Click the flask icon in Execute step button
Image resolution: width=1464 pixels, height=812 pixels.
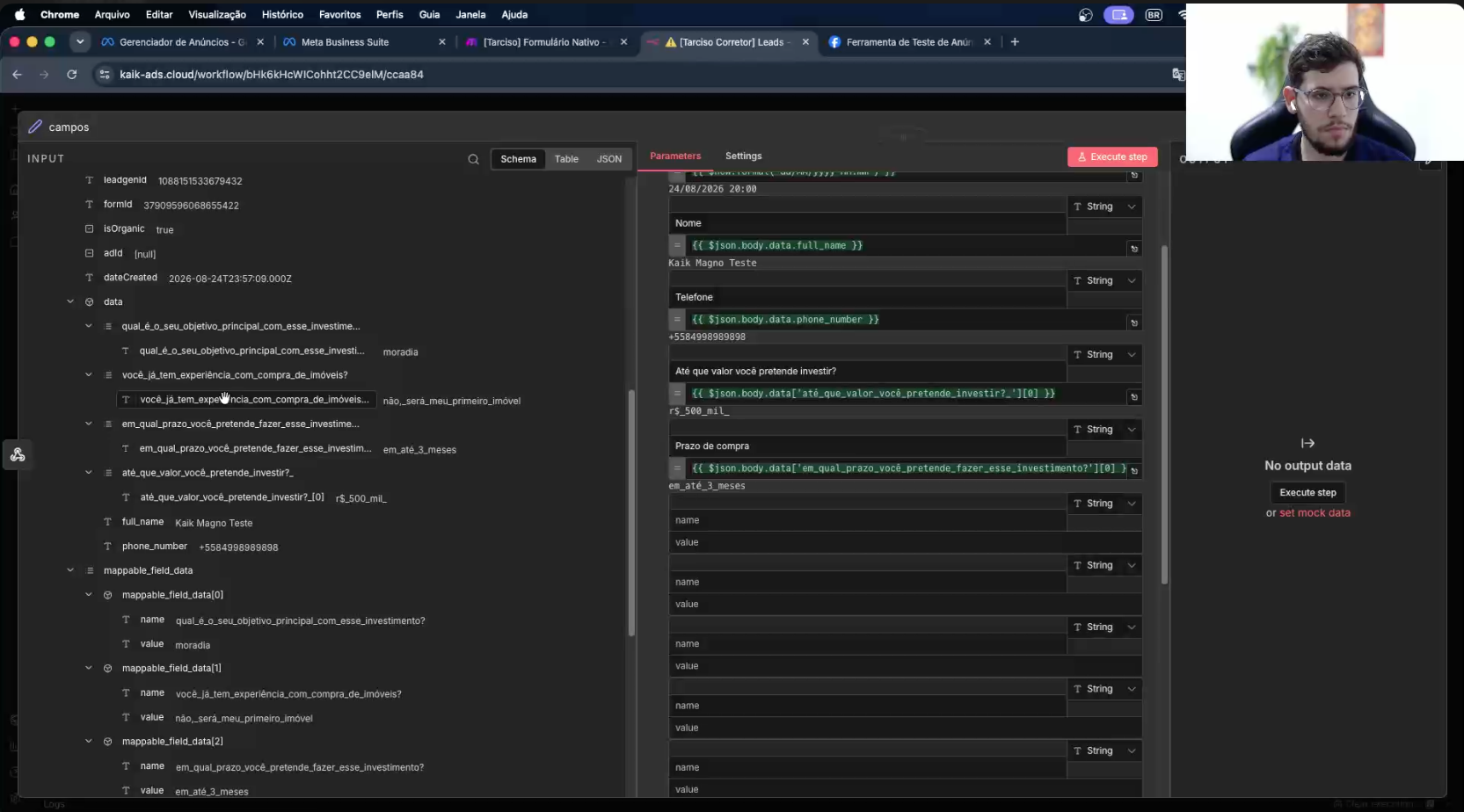coord(1082,157)
